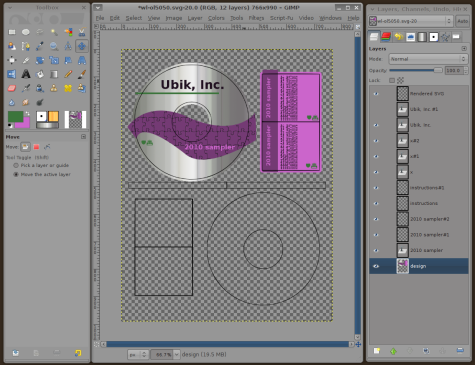Select the Perspective tool
Screen dimensions: 475x365
coord(82,60)
